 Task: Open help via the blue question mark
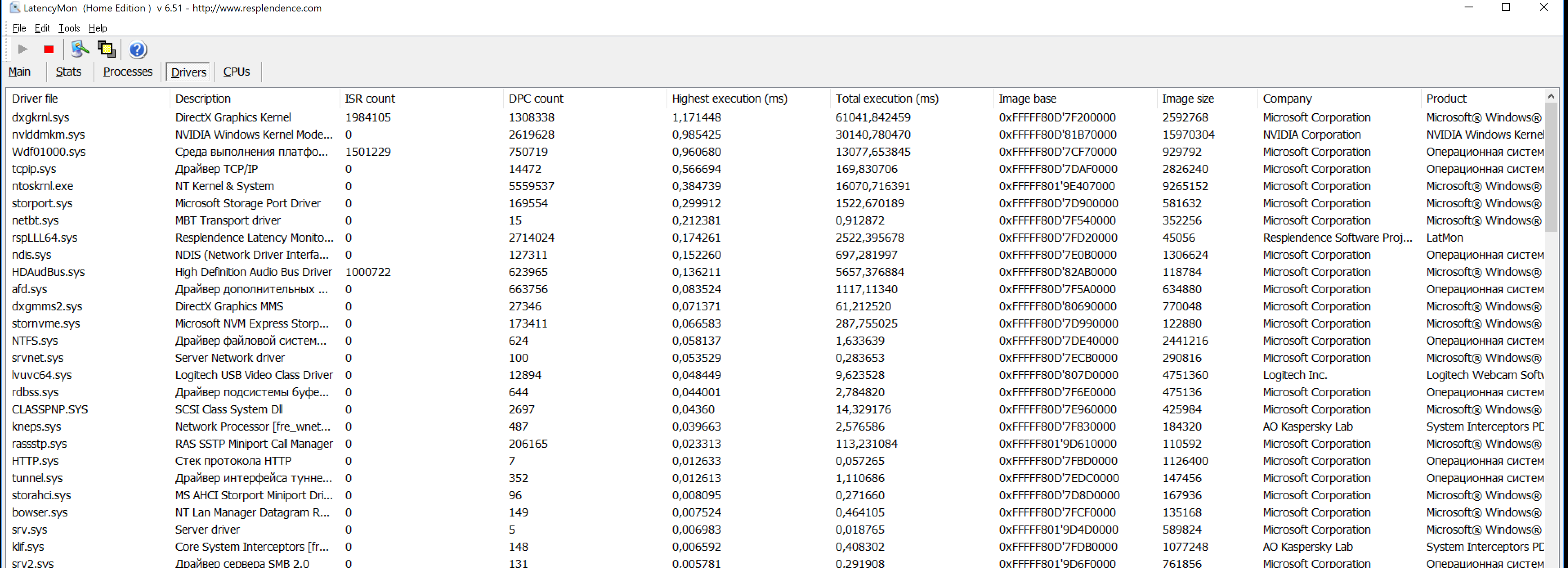(138, 49)
